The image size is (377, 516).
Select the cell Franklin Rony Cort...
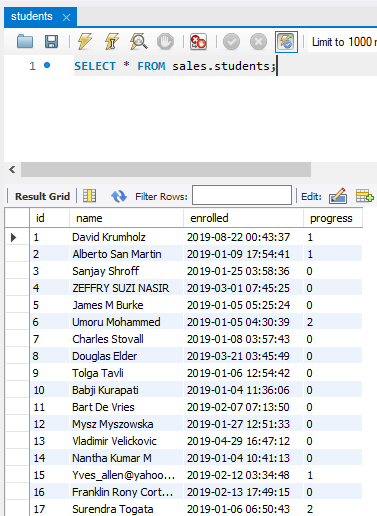coord(126,492)
